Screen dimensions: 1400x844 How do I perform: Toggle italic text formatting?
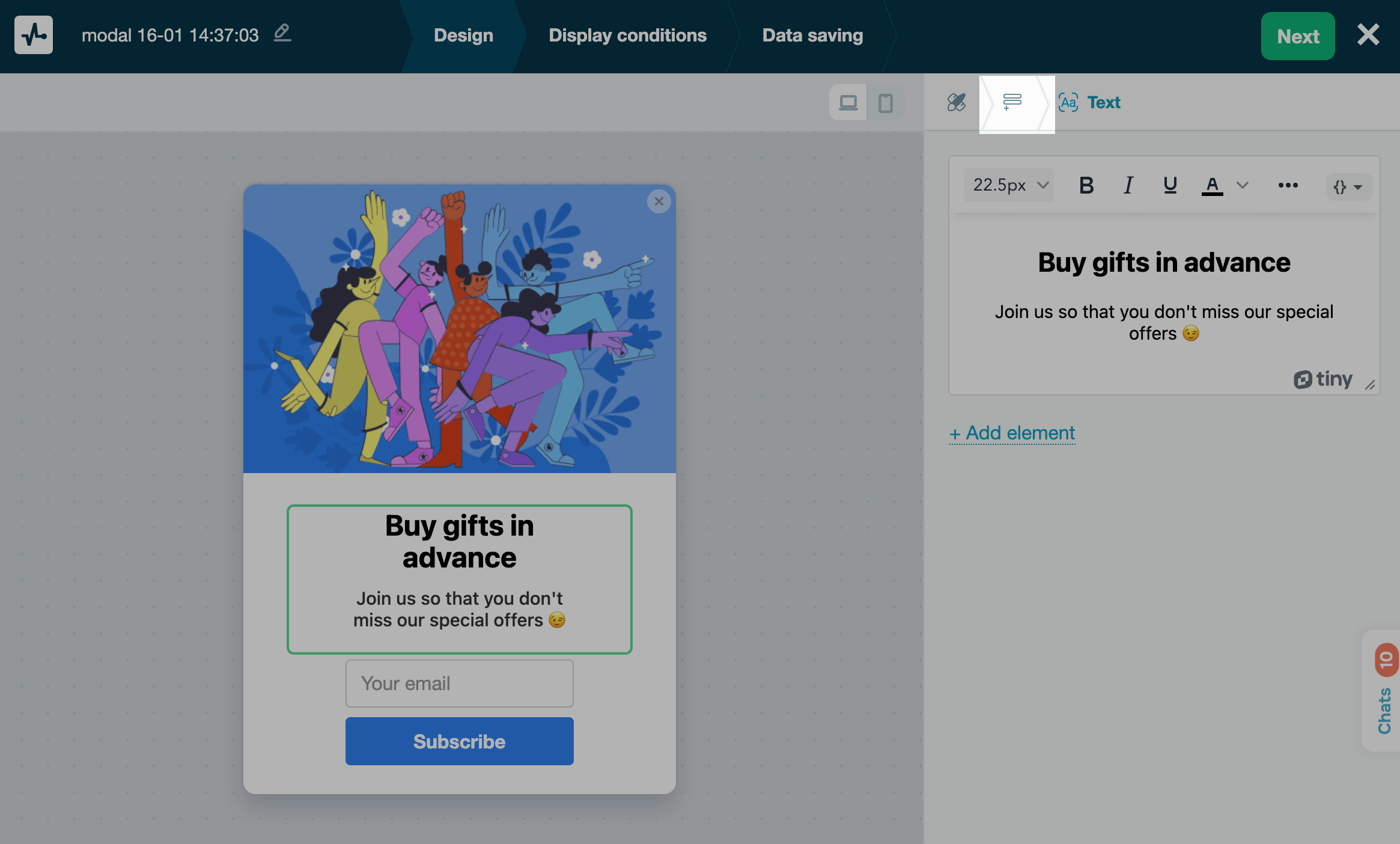pyautogui.click(x=1128, y=185)
